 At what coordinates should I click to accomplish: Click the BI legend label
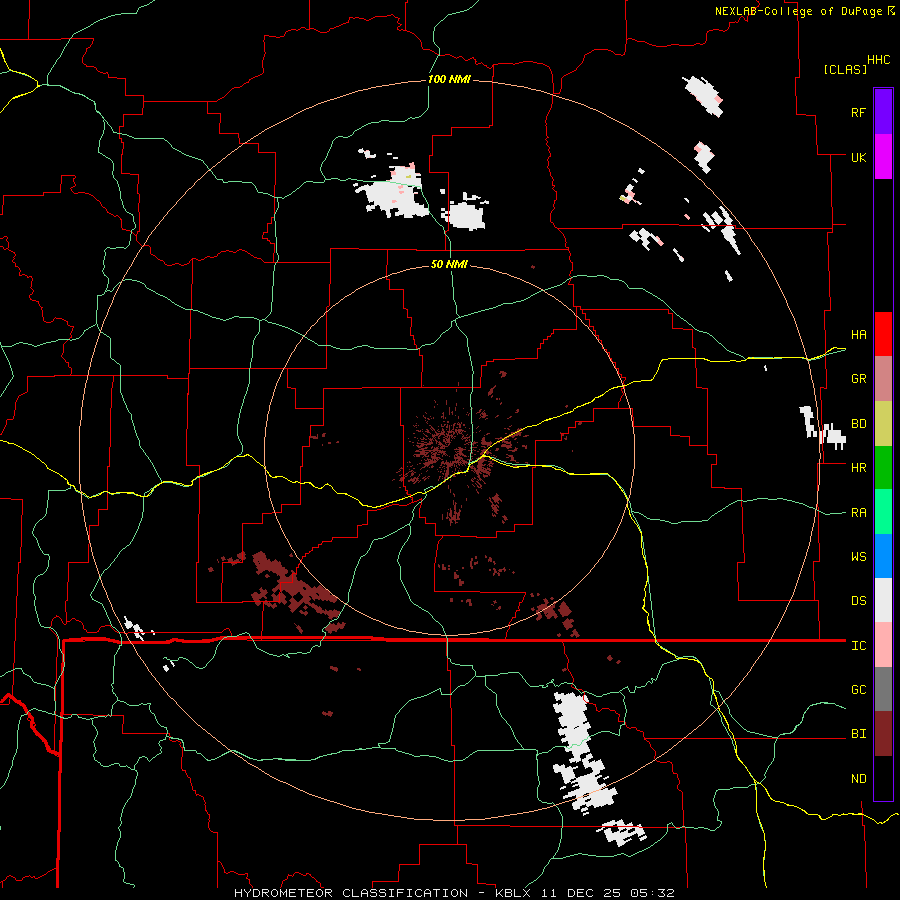click(859, 734)
